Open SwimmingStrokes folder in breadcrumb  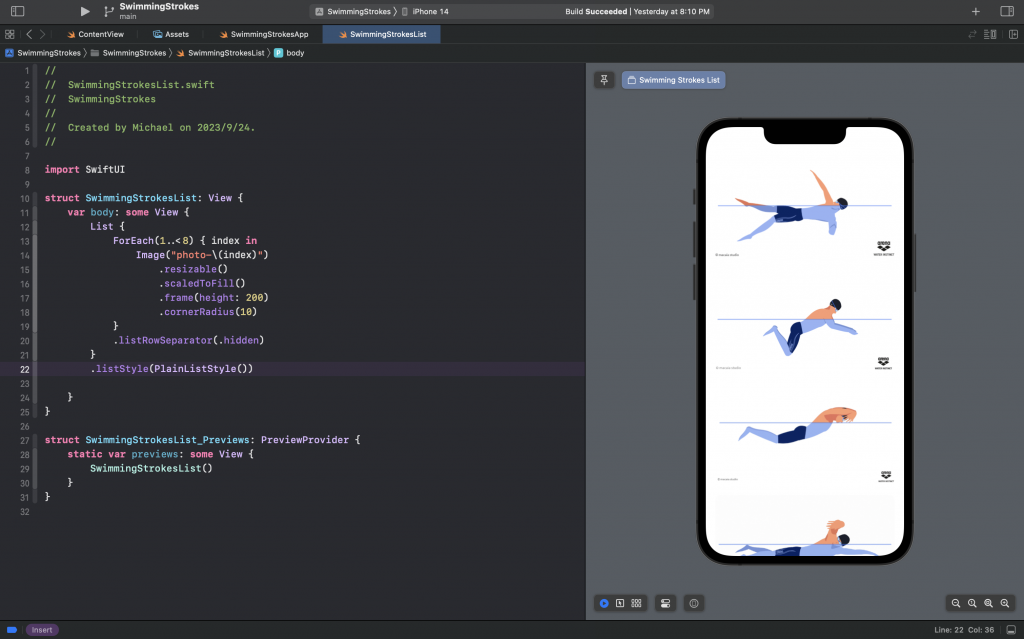pos(129,53)
